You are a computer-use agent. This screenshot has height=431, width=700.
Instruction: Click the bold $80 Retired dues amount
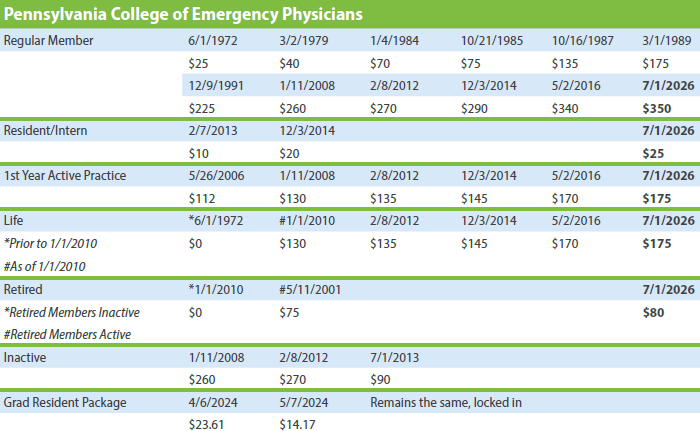point(653,312)
